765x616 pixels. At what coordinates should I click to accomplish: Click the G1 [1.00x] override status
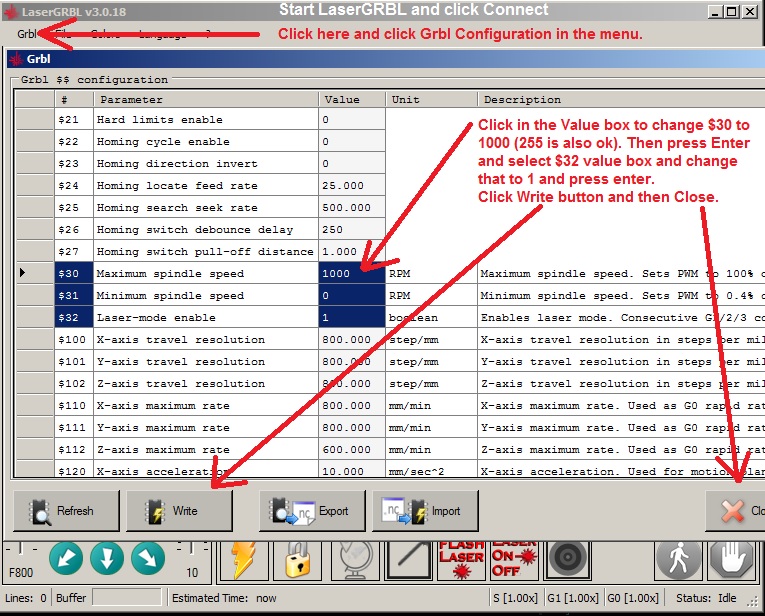(573, 598)
